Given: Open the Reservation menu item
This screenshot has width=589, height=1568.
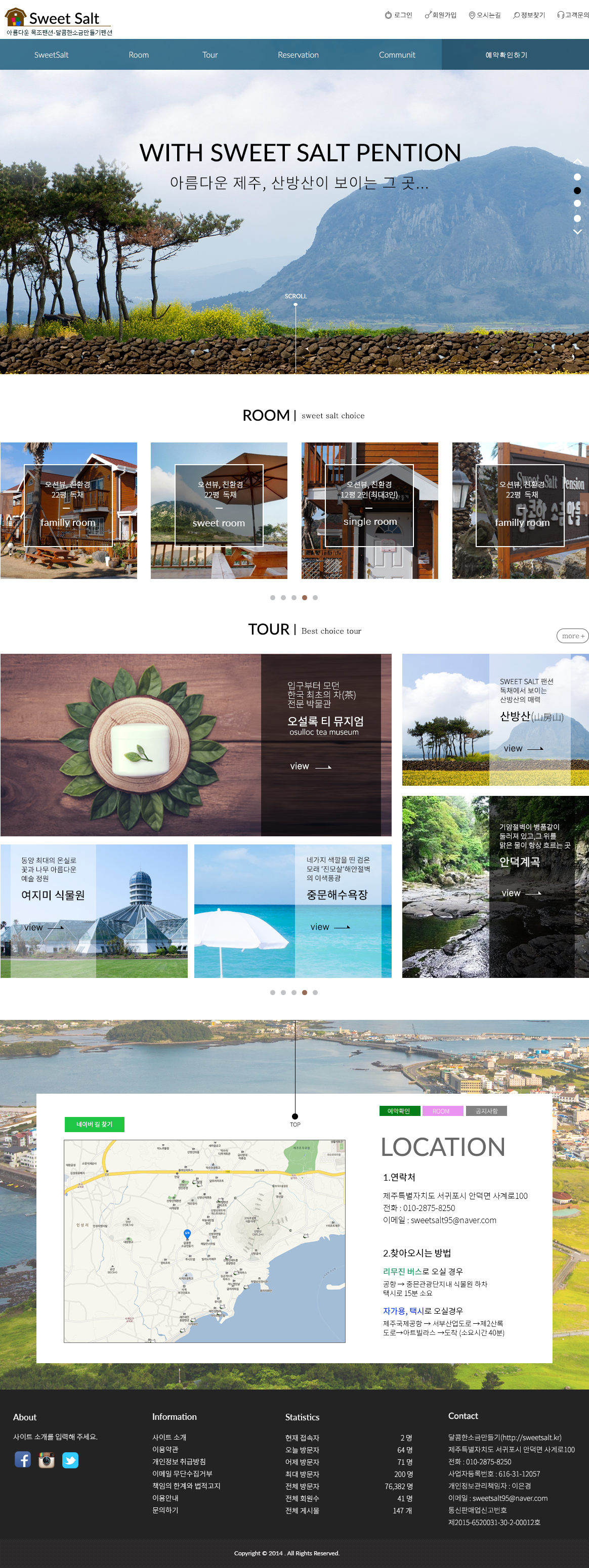Looking at the screenshot, I should pyautogui.click(x=299, y=55).
